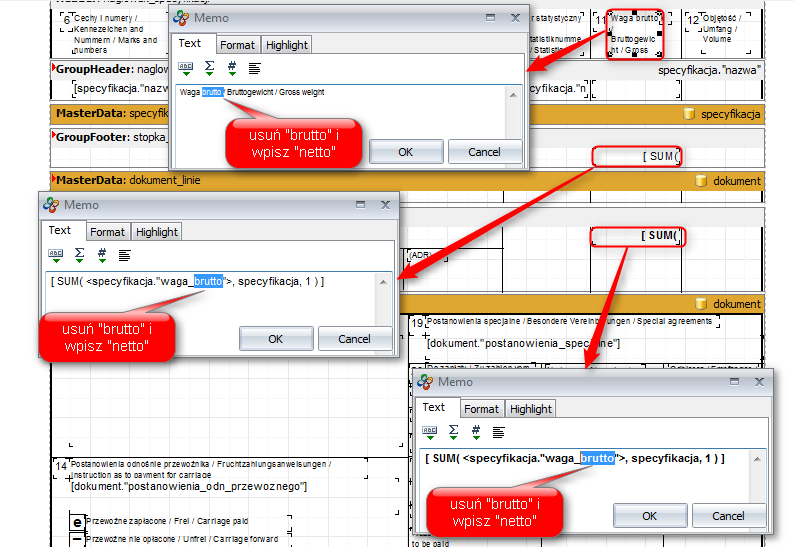Select 'Przewoźne zapłacone / Frei' label
The height and width of the screenshot is (547, 794).
[x=167, y=521]
